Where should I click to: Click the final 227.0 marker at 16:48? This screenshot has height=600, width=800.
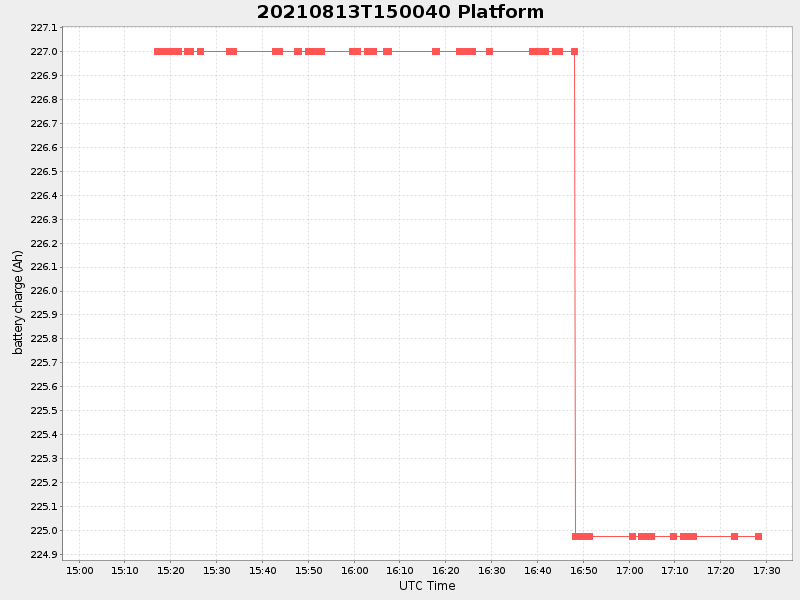tap(574, 52)
